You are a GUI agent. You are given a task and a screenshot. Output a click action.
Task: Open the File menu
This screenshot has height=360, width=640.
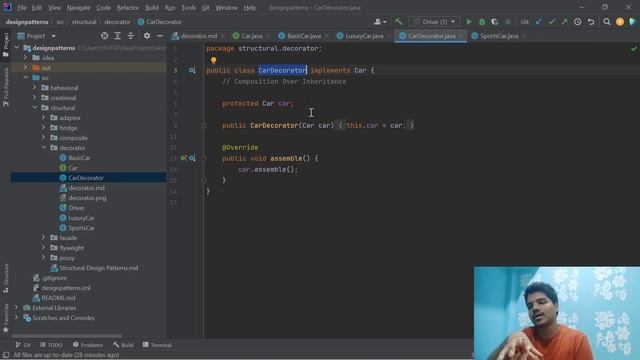pos(22,8)
